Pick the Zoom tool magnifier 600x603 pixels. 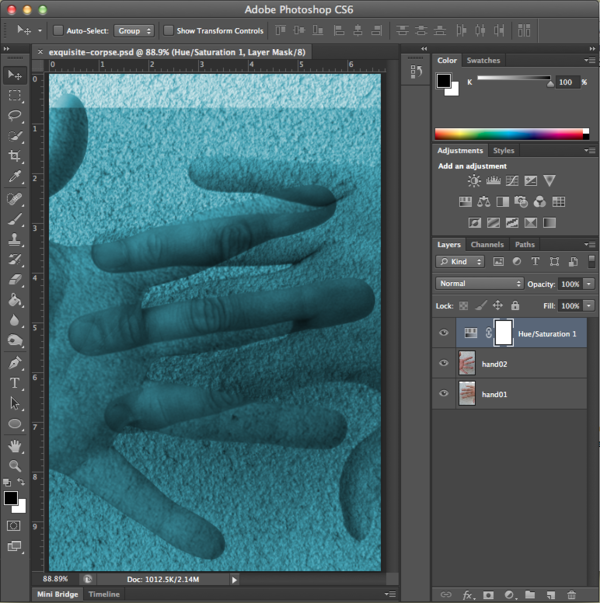pos(15,465)
